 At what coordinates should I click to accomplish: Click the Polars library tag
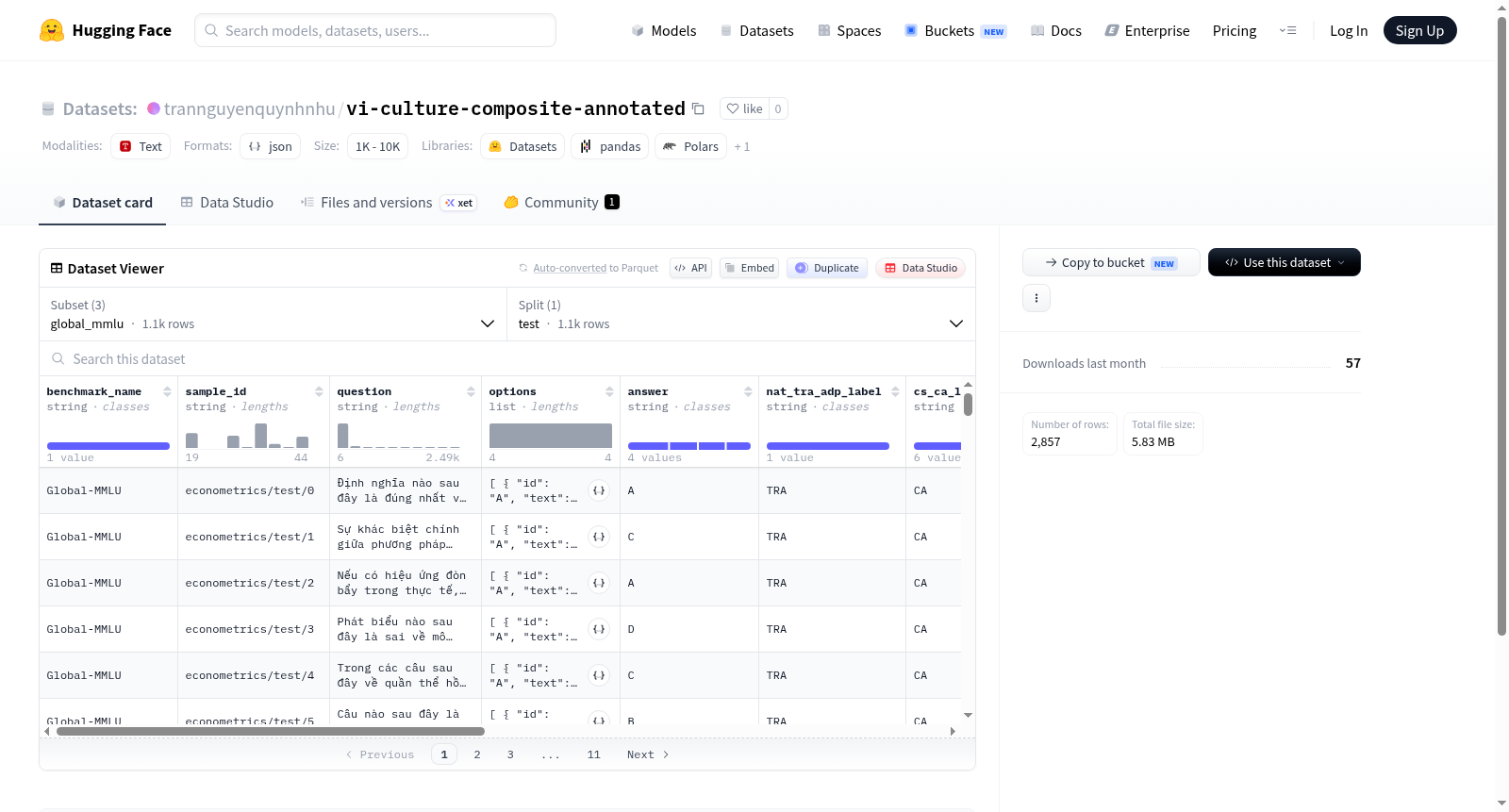coord(690,146)
